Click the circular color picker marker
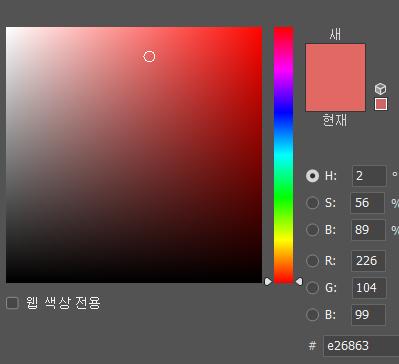Image resolution: width=399 pixels, height=364 pixels. pyautogui.click(x=149, y=57)
